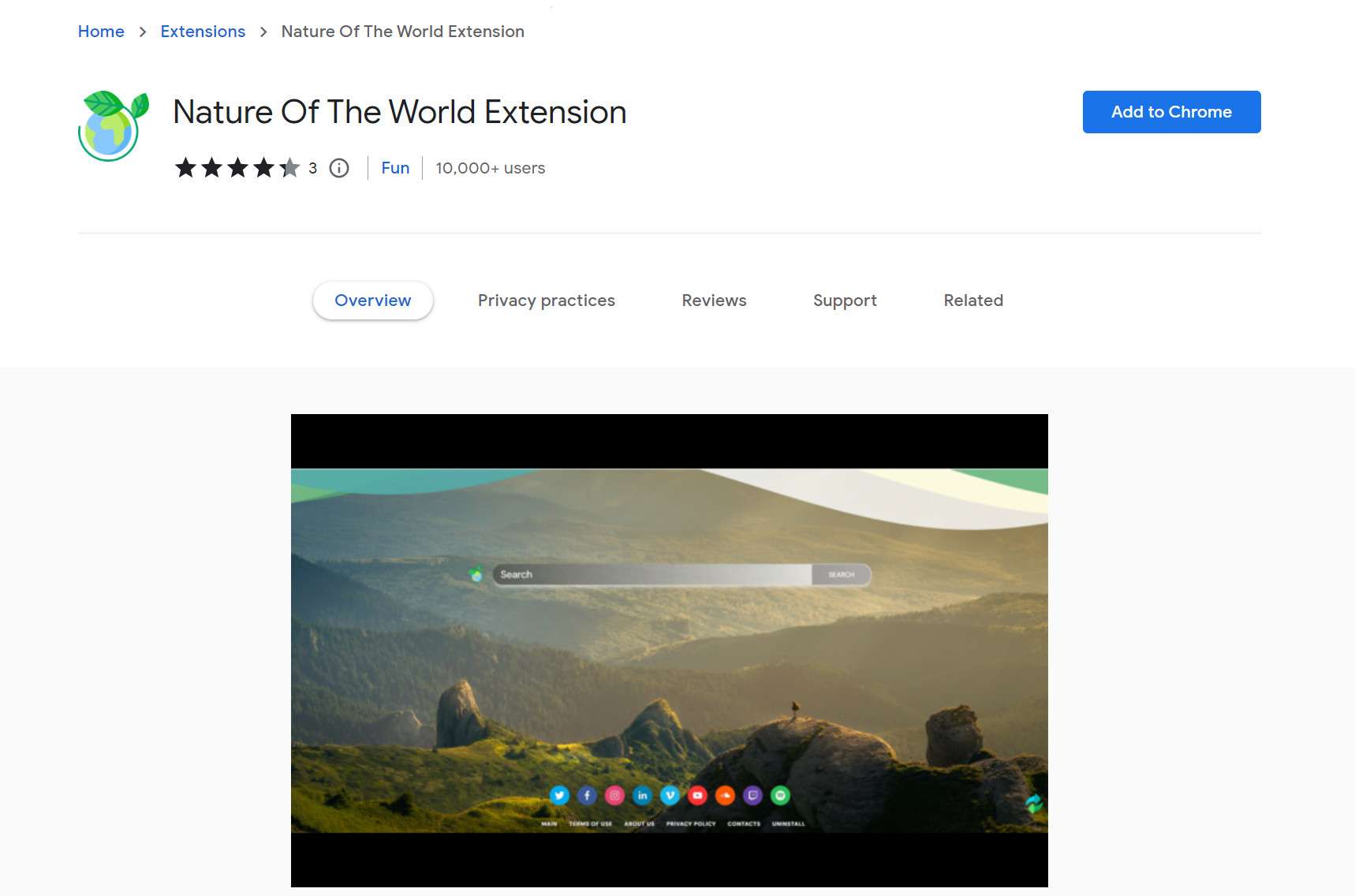Open the Twitch icon
The image size is (1355, 896).
752,796
